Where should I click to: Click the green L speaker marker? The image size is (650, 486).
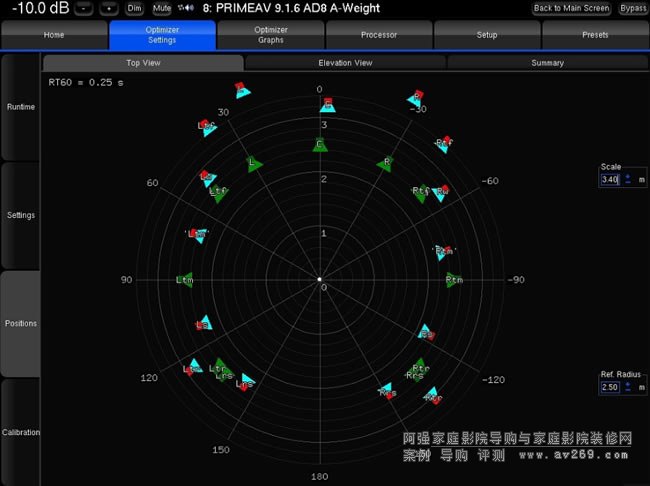click(x=254, y=163)
